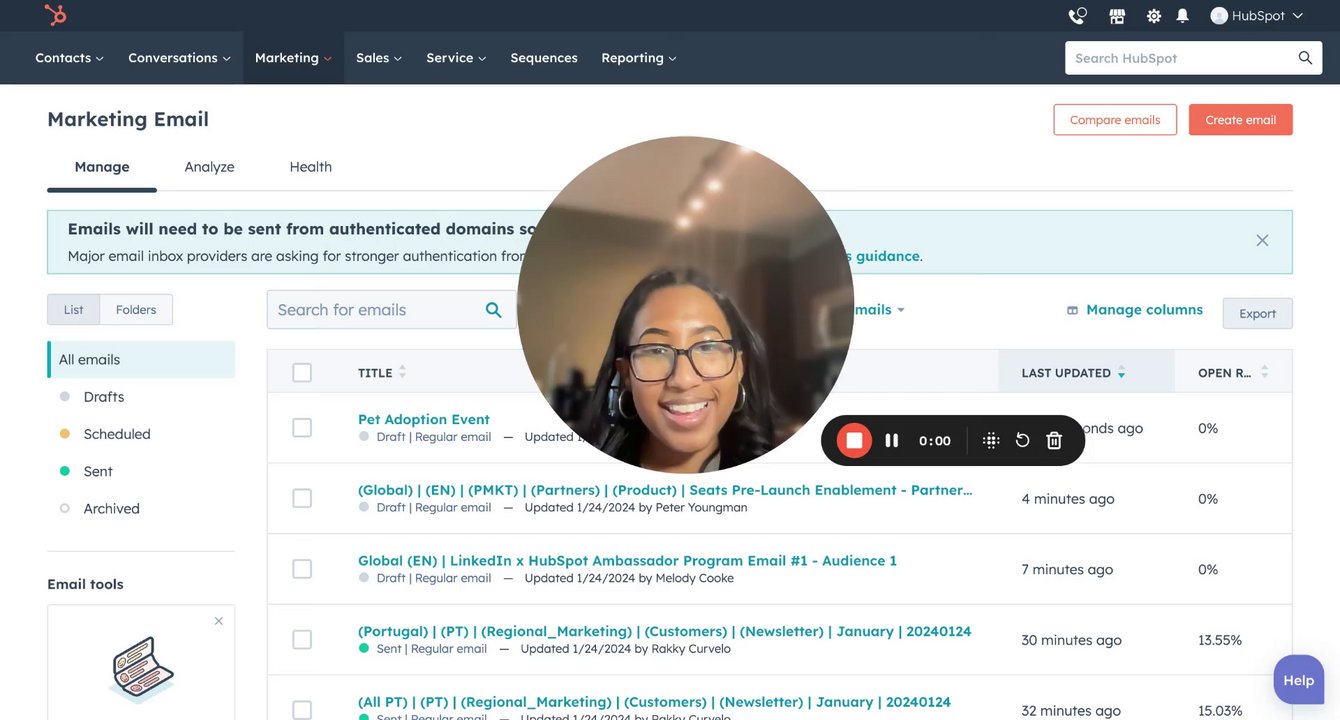
Task: Check the All PT January newsletter row checkbox
Action: pos(302,710)
